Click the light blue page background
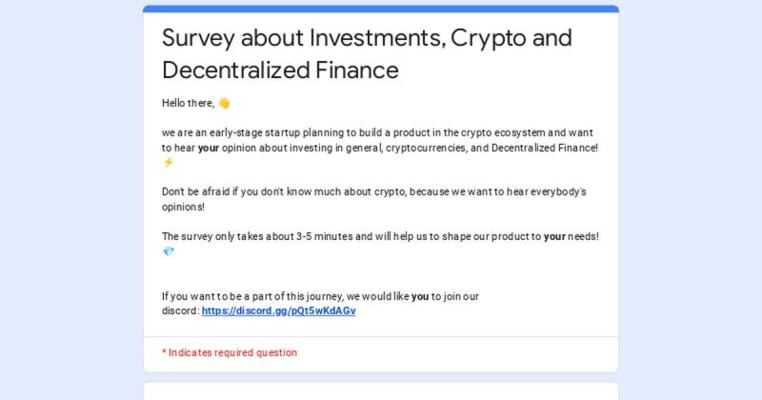The height and width of the screenshot is (400, 762). pos(70,200)
